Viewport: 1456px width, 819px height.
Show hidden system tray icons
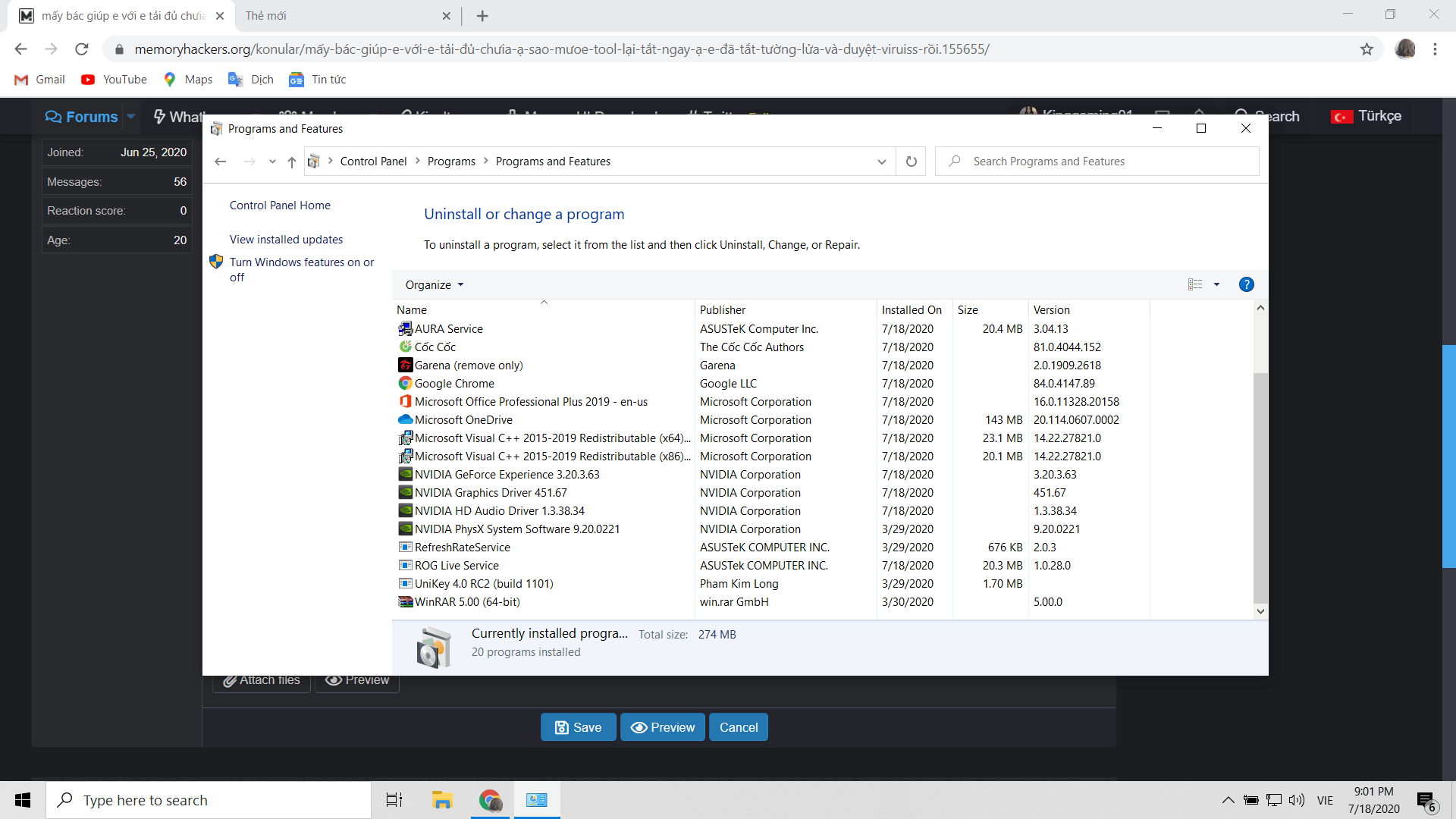point(1228,800)
